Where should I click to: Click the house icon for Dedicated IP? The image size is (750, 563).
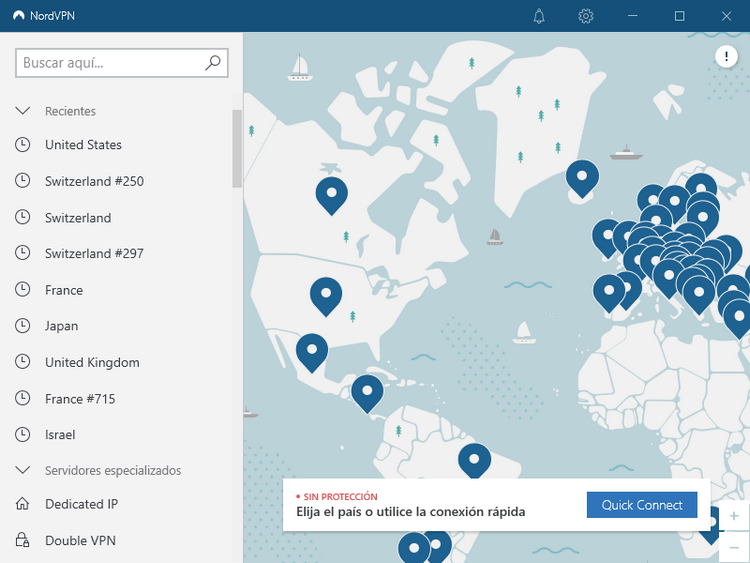22,504
